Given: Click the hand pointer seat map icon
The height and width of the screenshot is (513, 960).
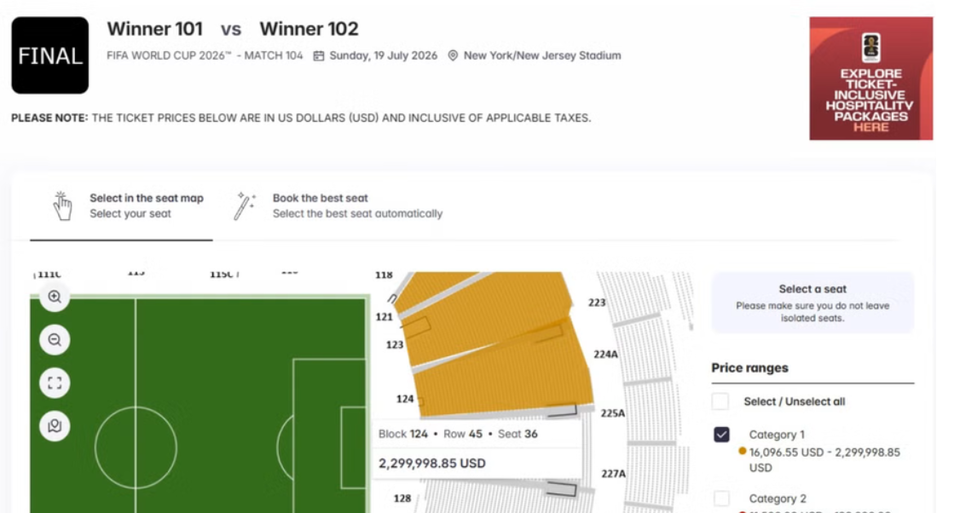Looking at the screenshot, I should pos(62,206).
